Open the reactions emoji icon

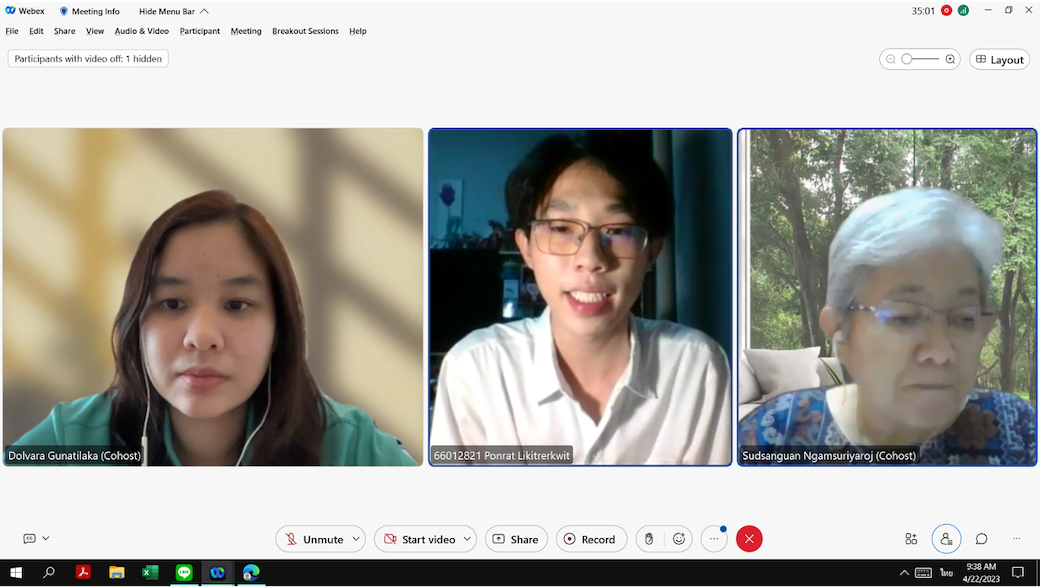pos(679,539)
